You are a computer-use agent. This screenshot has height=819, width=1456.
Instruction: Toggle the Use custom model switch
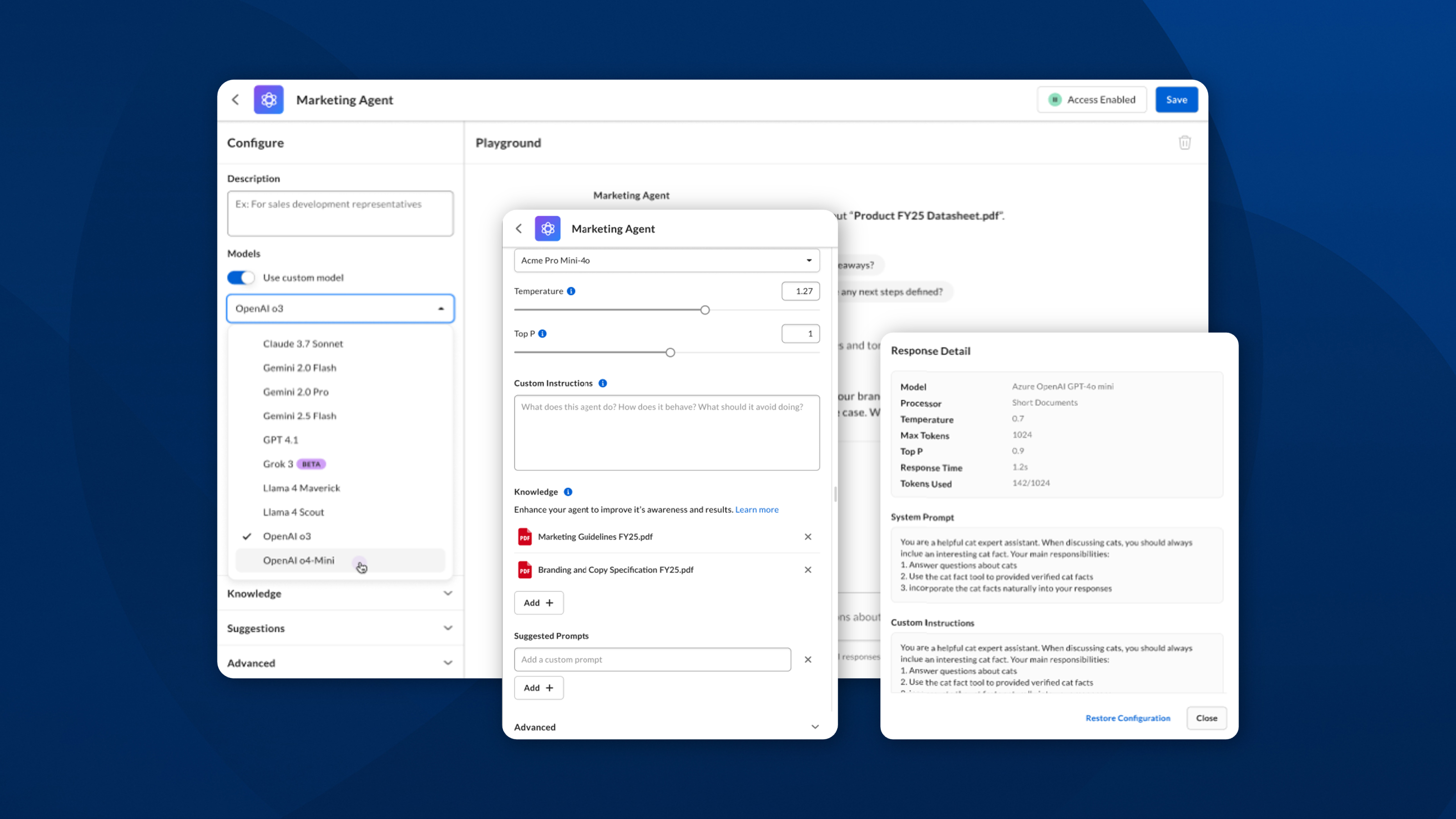(x=241, y=278)
